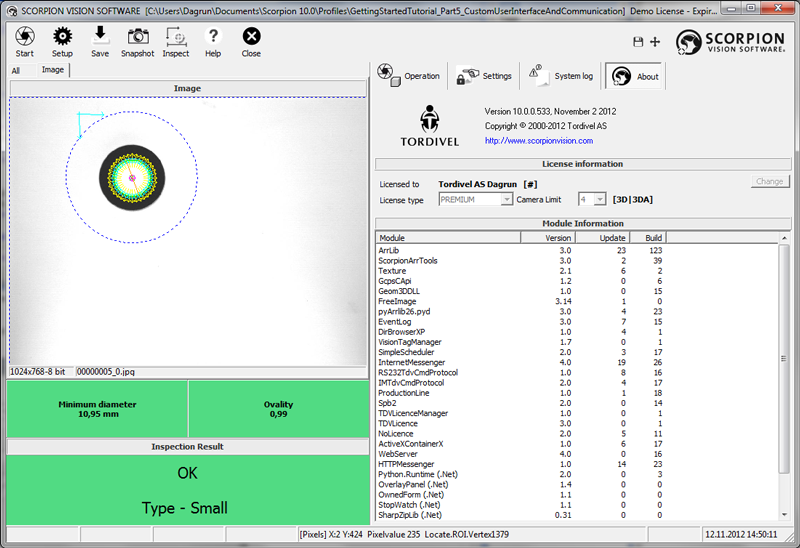Take a Snapshot with the camera icon

(137, 41)
